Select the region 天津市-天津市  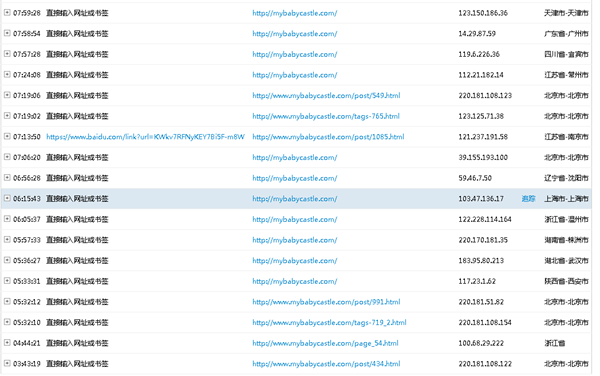[566, 13]
